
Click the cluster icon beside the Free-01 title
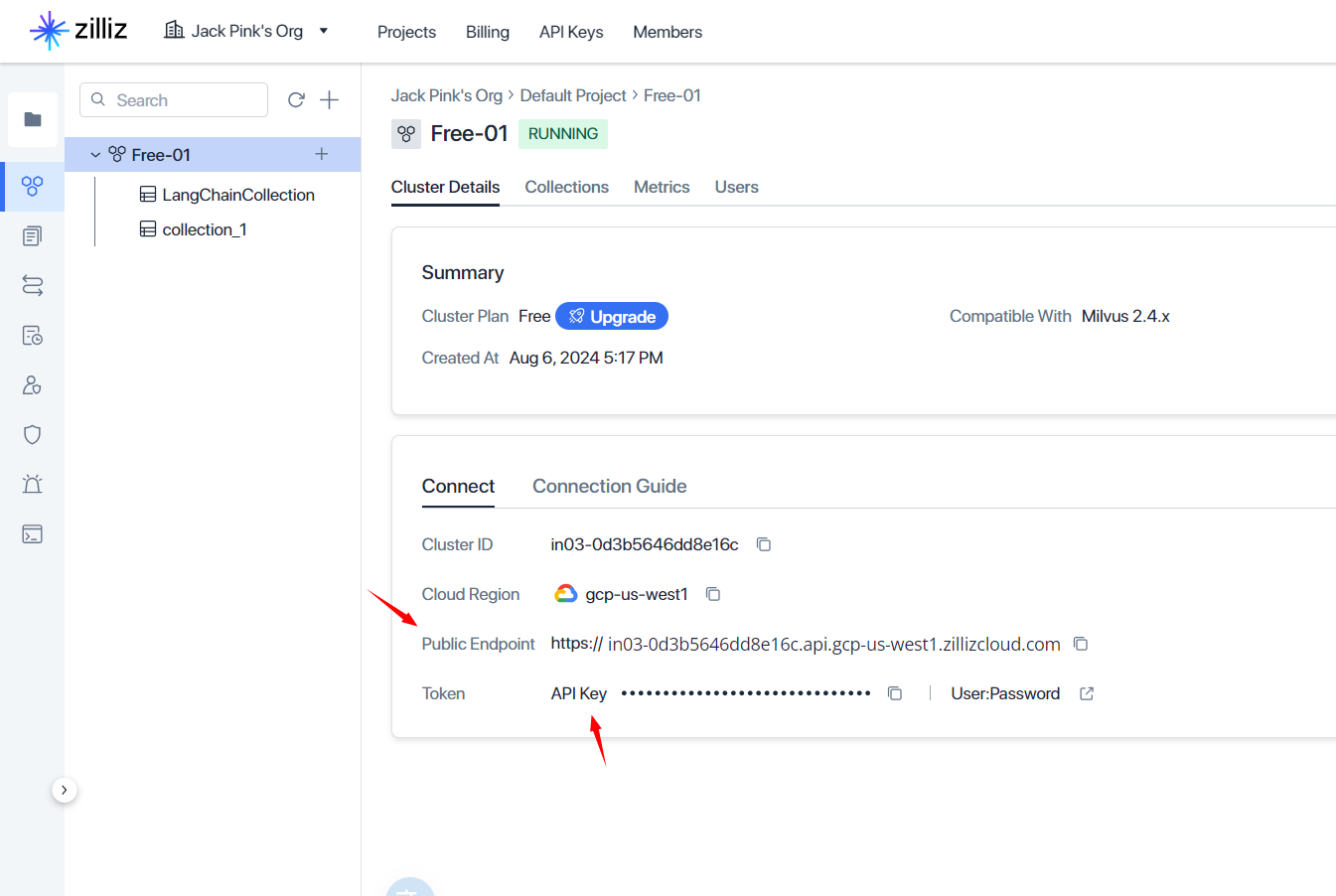pos(406,134)
